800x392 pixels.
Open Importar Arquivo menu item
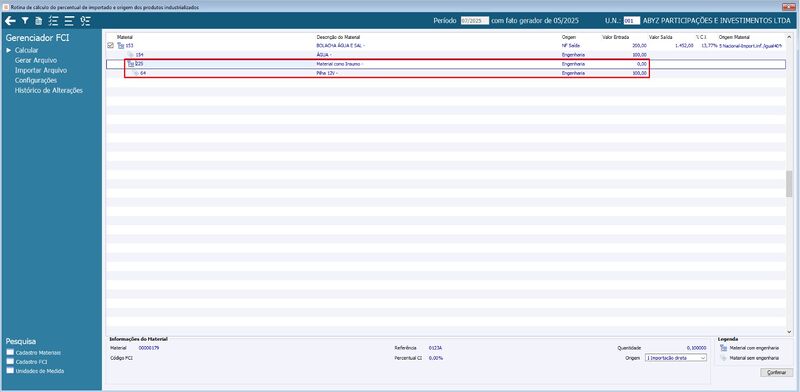click(x=41, y=70)
